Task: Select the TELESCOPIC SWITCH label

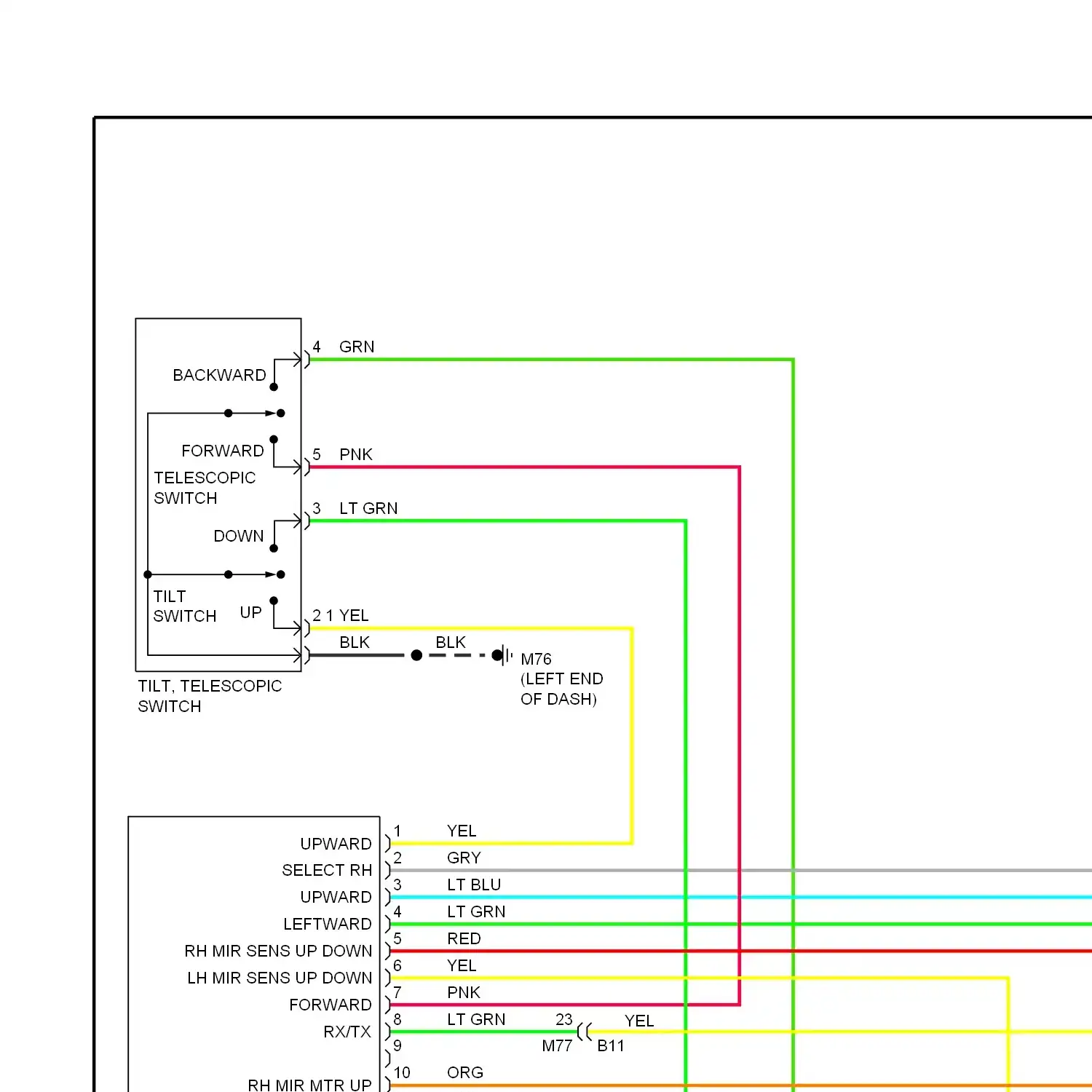Action: coord(205,488)
